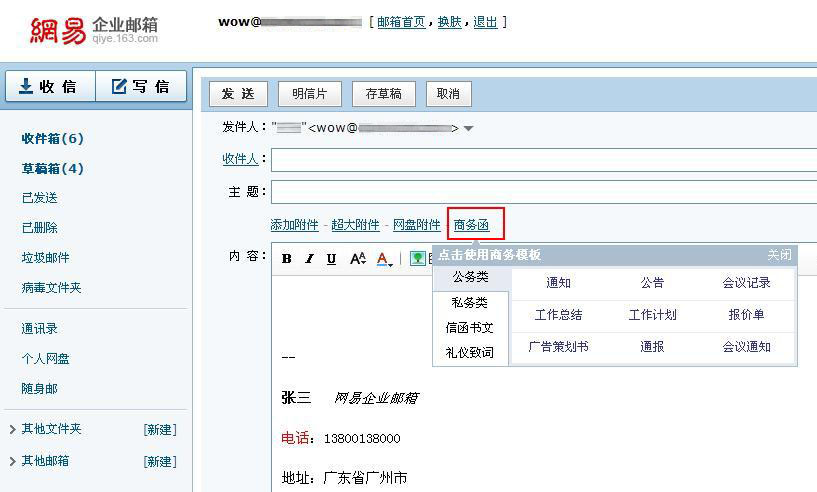Select the 礼仪致词 template category
817x492 pixels.
470,352
